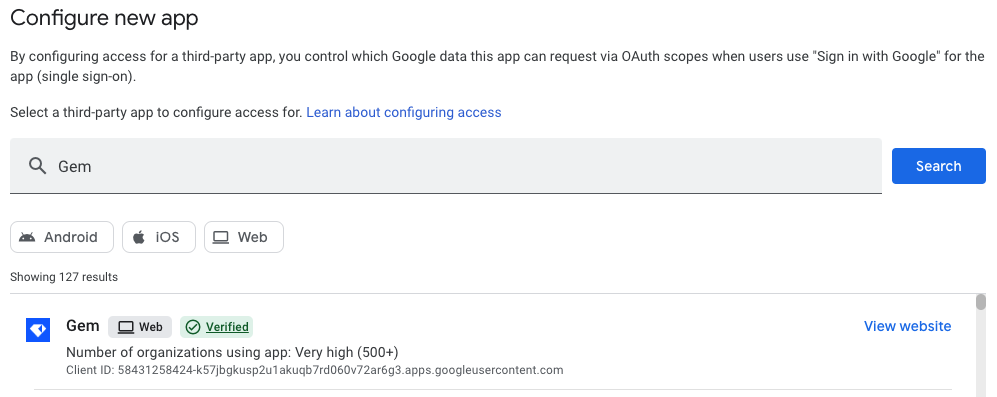Click the Web badge text beside Gem
The width and height of the screenshot is (997, 397).
(151, 327)
